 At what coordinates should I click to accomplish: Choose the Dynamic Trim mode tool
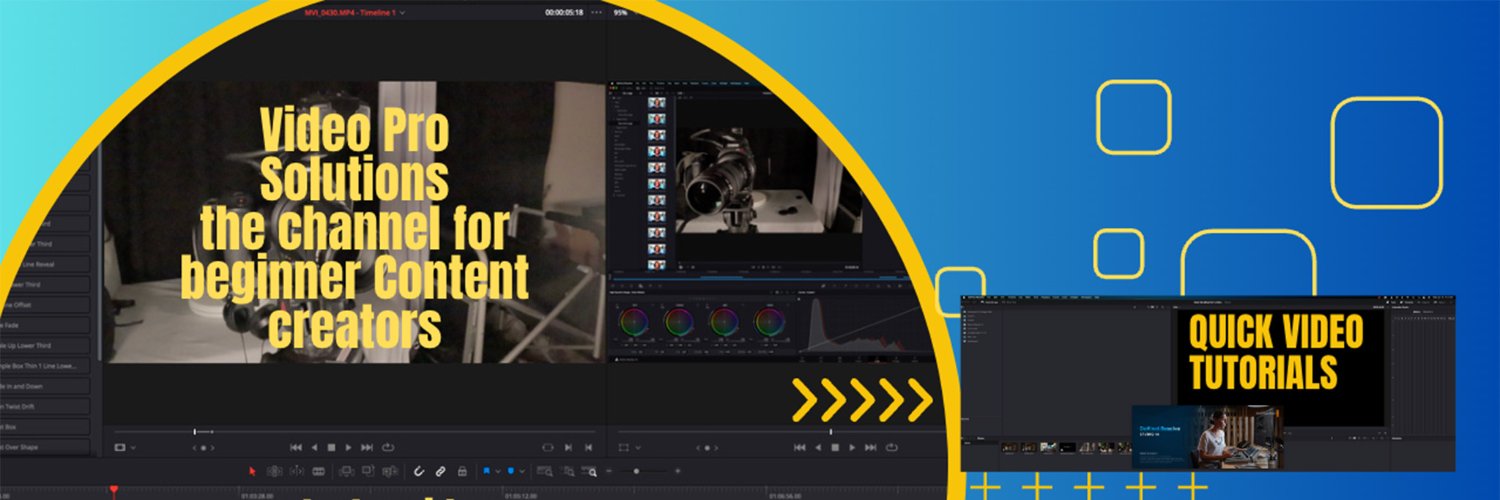click(x=296, y=471)
